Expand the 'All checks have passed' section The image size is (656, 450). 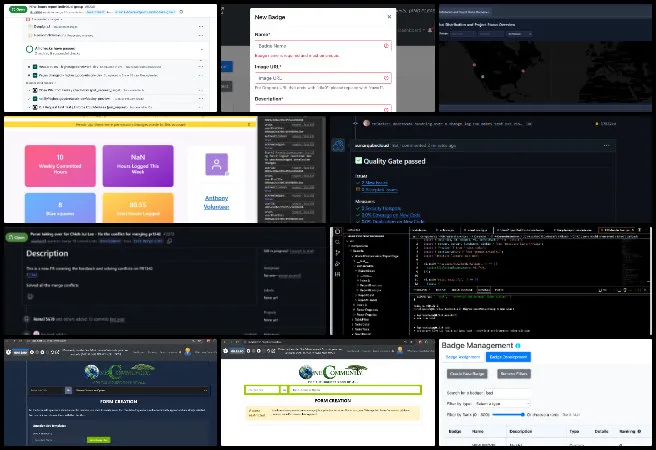click(x=202, y=49)
